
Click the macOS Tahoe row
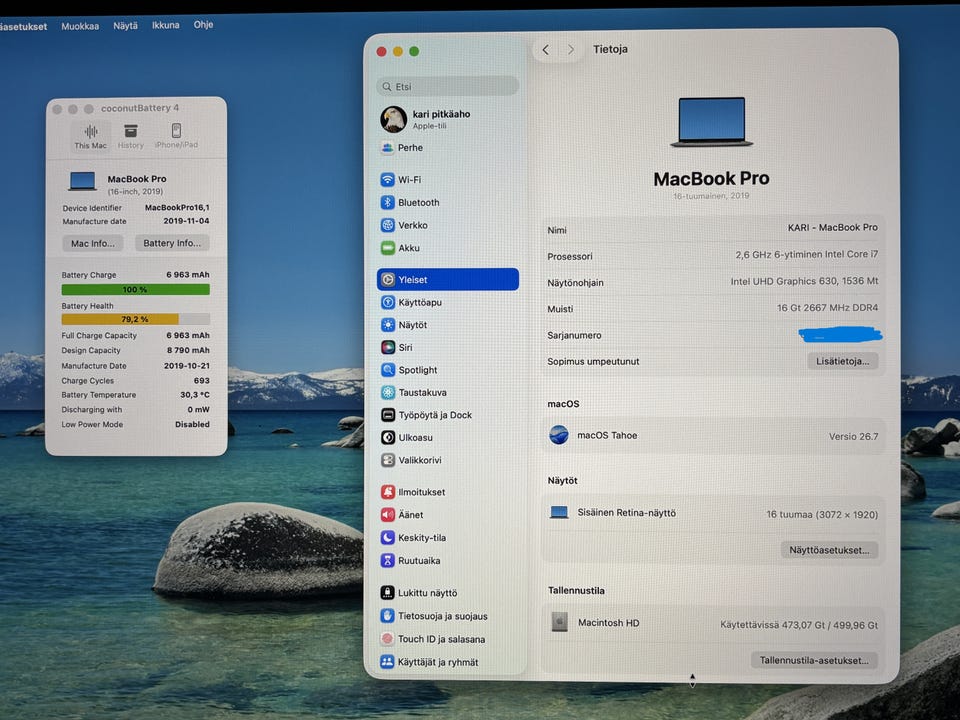click(713, 435)
